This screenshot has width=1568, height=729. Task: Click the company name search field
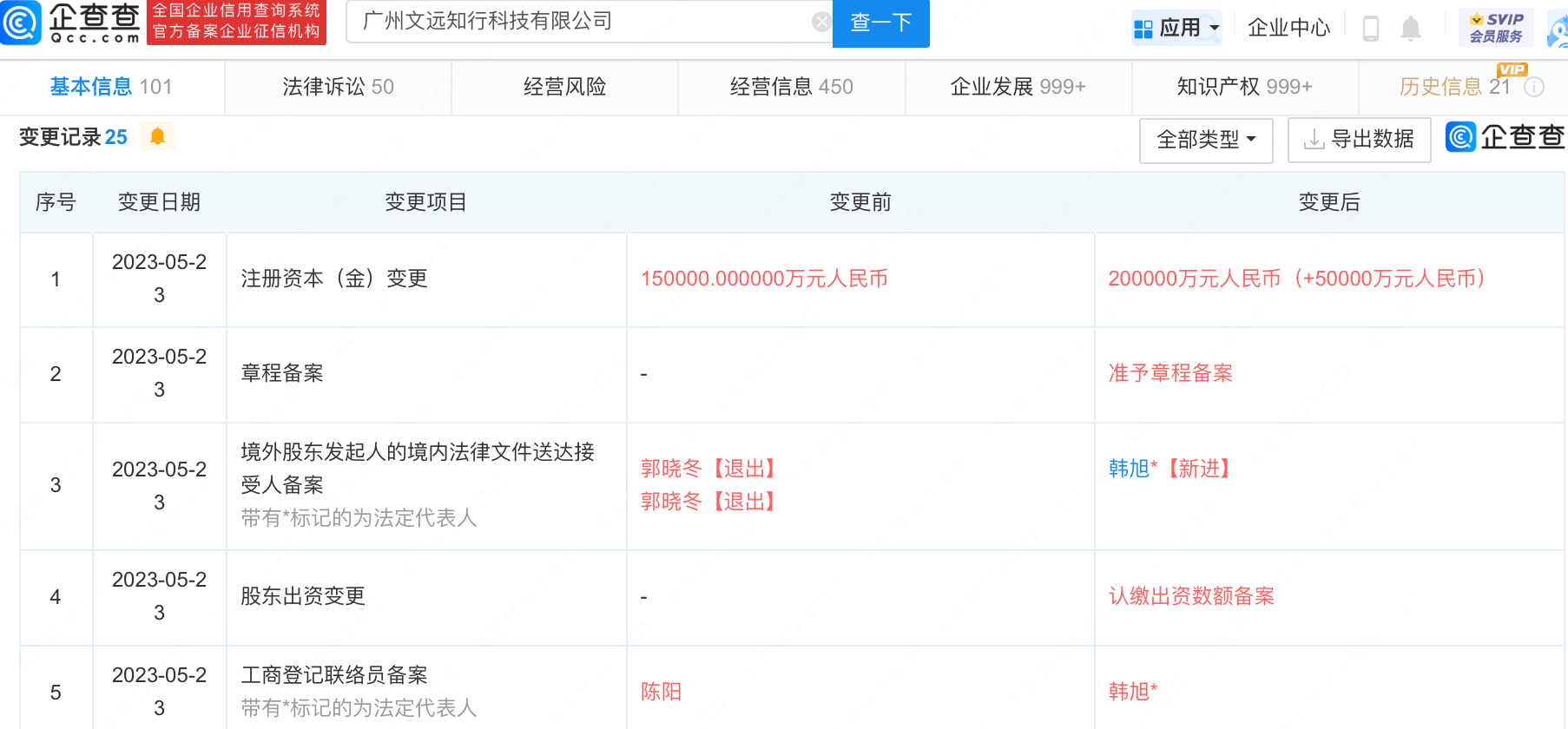point(582,22)
